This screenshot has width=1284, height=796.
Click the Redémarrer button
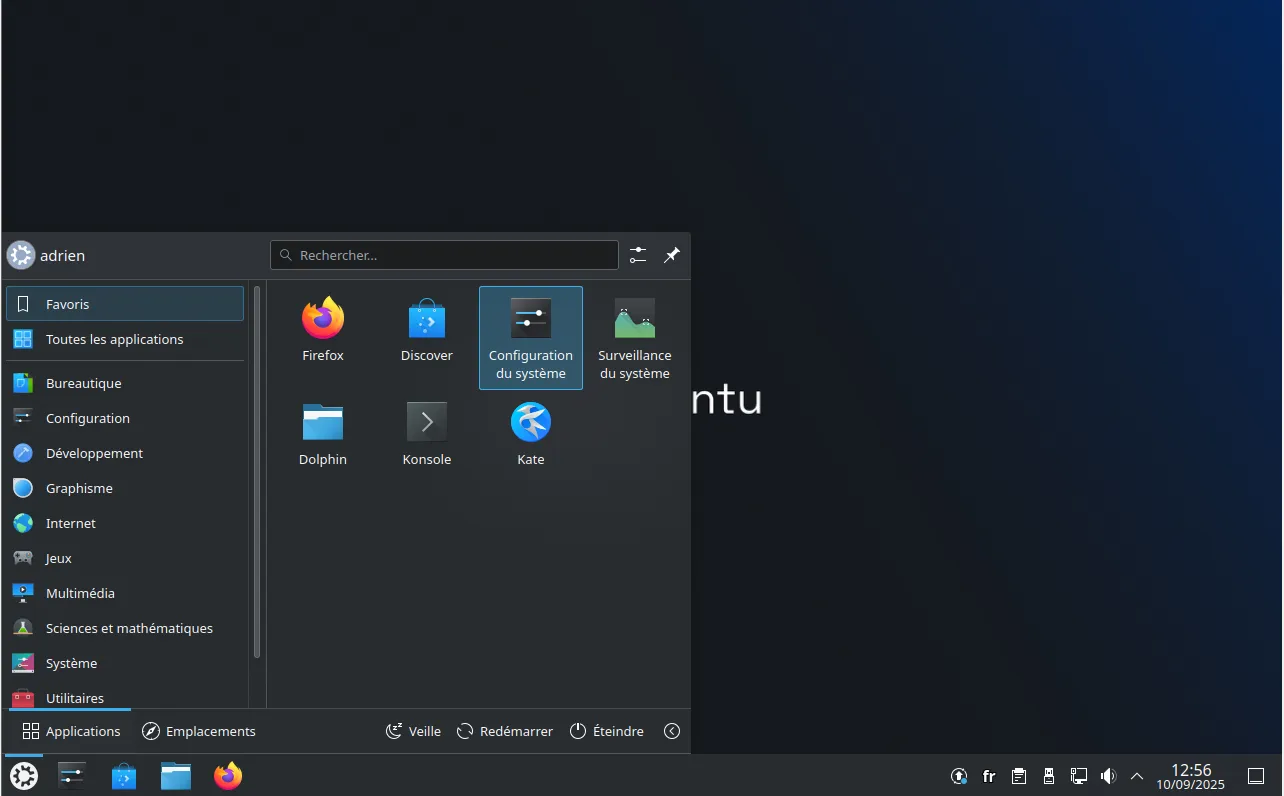coord(505,731)
